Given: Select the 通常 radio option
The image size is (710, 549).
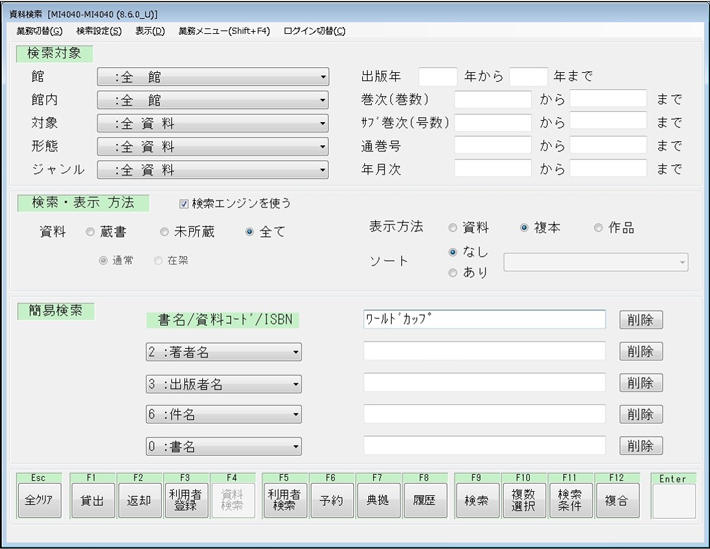Looking at the screenshot, I should click(103, 260).
